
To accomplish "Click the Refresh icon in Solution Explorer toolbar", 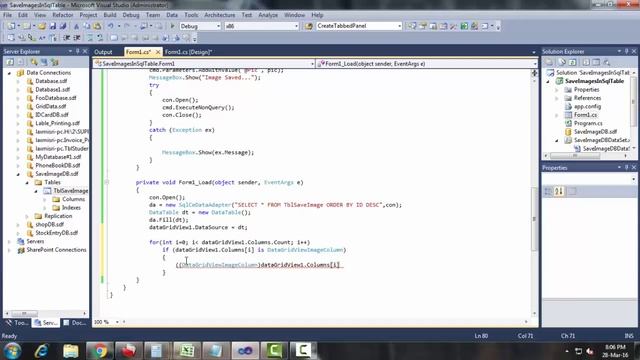I will coord(573,62).
